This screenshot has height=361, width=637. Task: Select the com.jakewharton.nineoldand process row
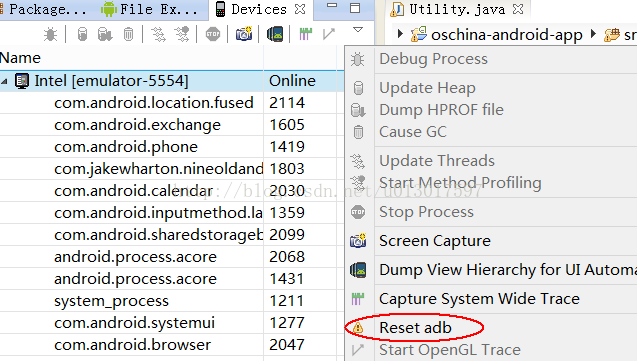point(172,169)
